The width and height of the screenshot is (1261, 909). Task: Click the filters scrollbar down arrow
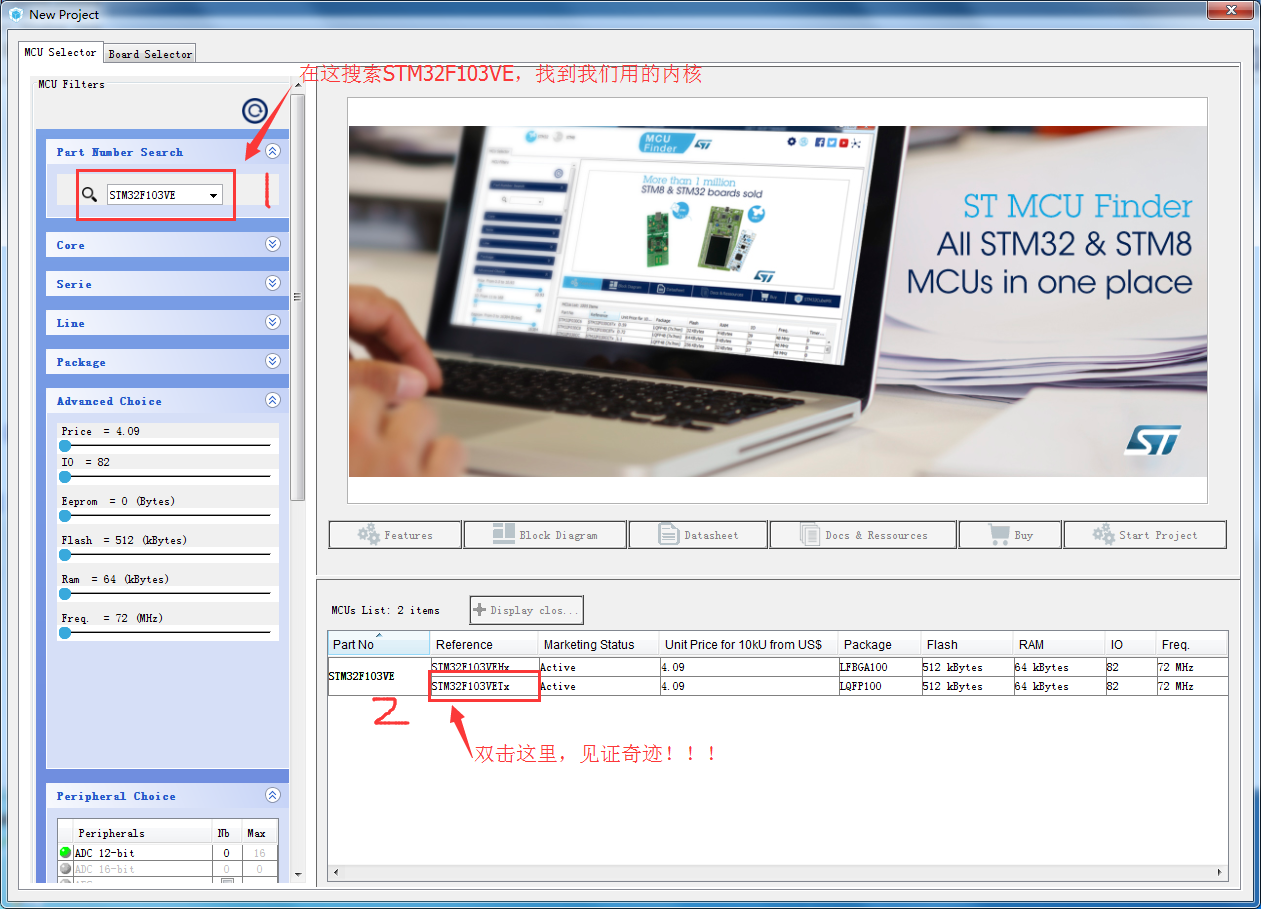point(297,874)
